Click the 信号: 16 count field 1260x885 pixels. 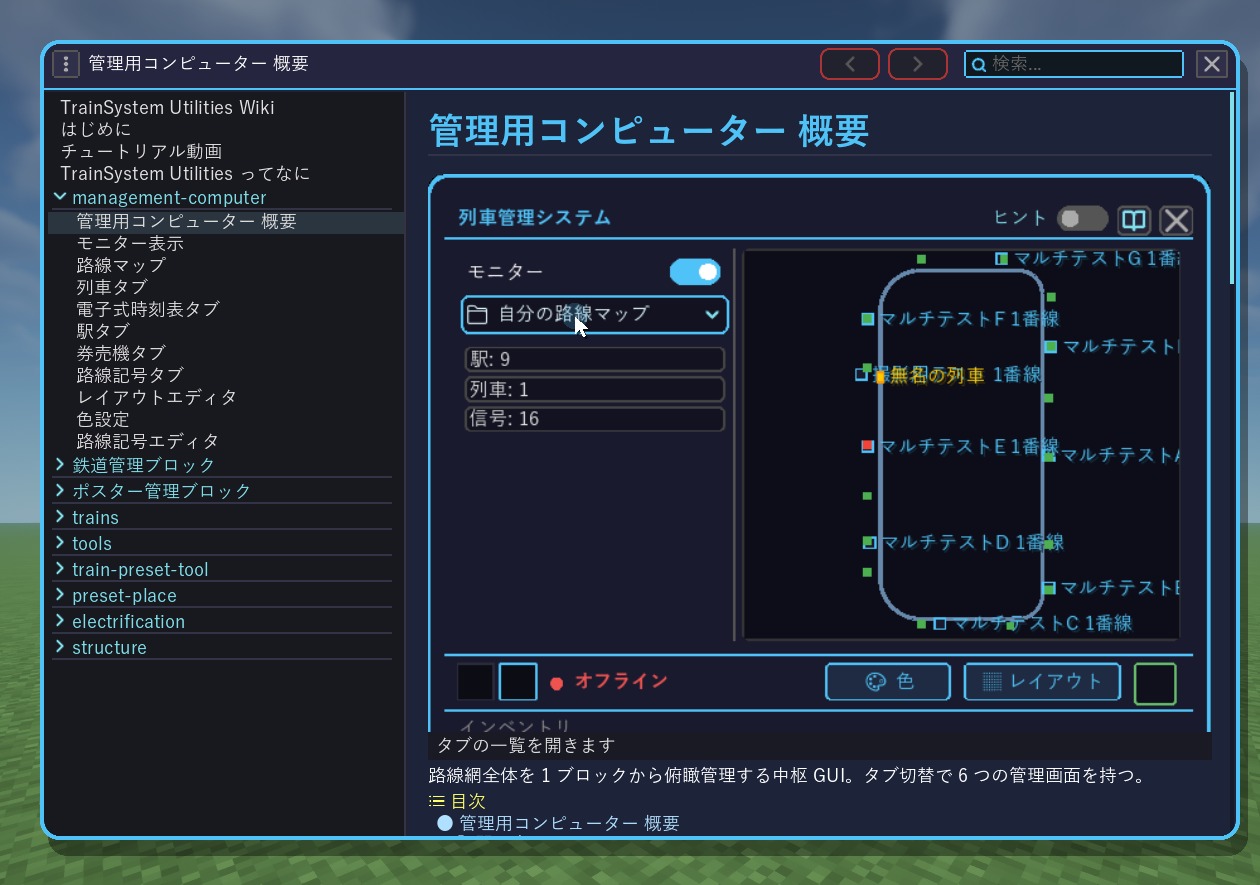pyautogui.click(x=595, y=419)
